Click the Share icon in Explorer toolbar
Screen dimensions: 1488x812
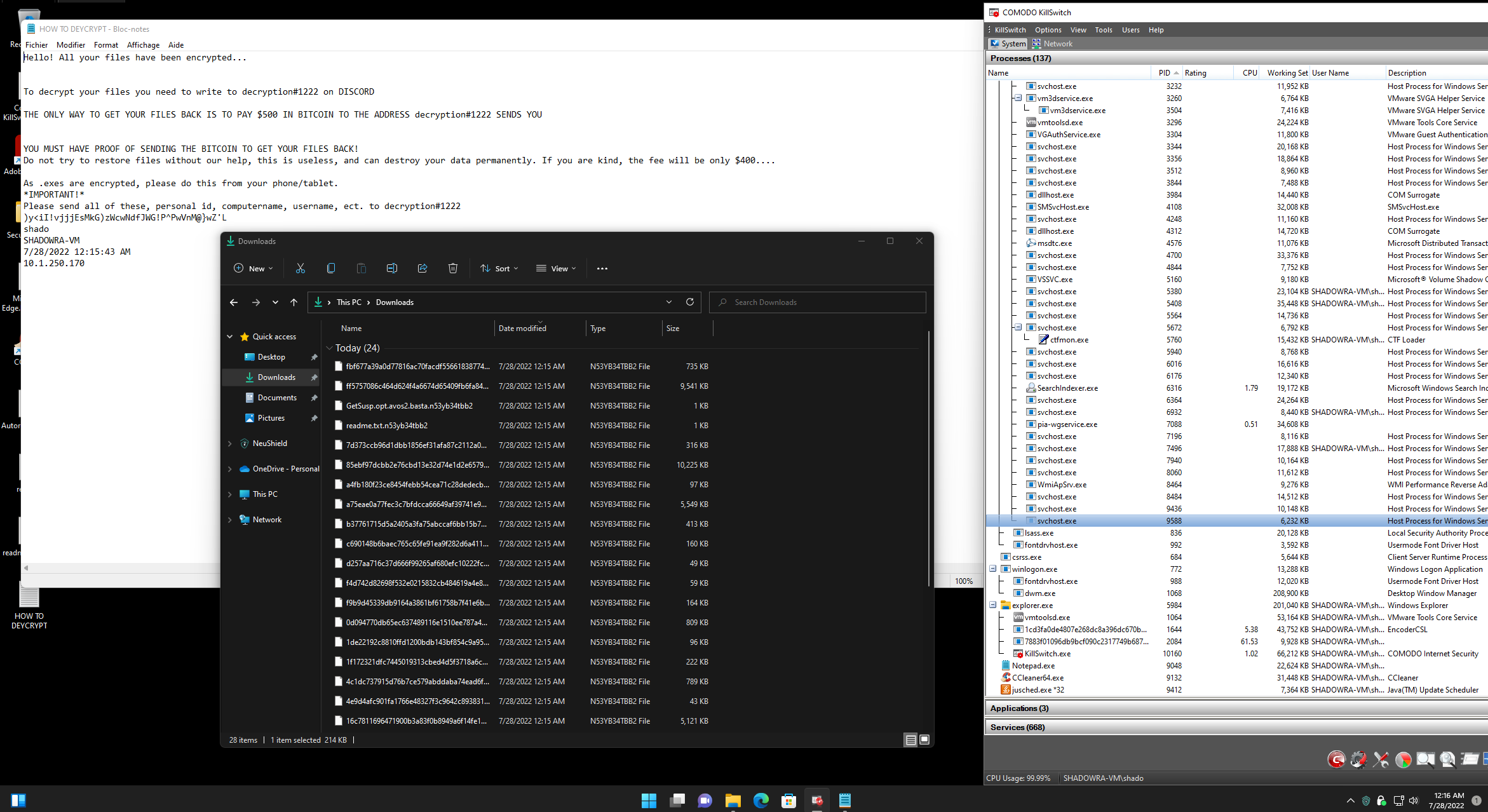423,268
